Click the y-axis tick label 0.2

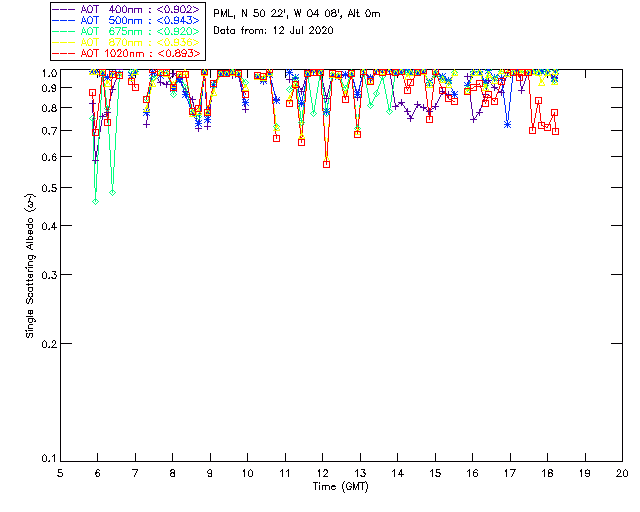click(x=49, y=344)
